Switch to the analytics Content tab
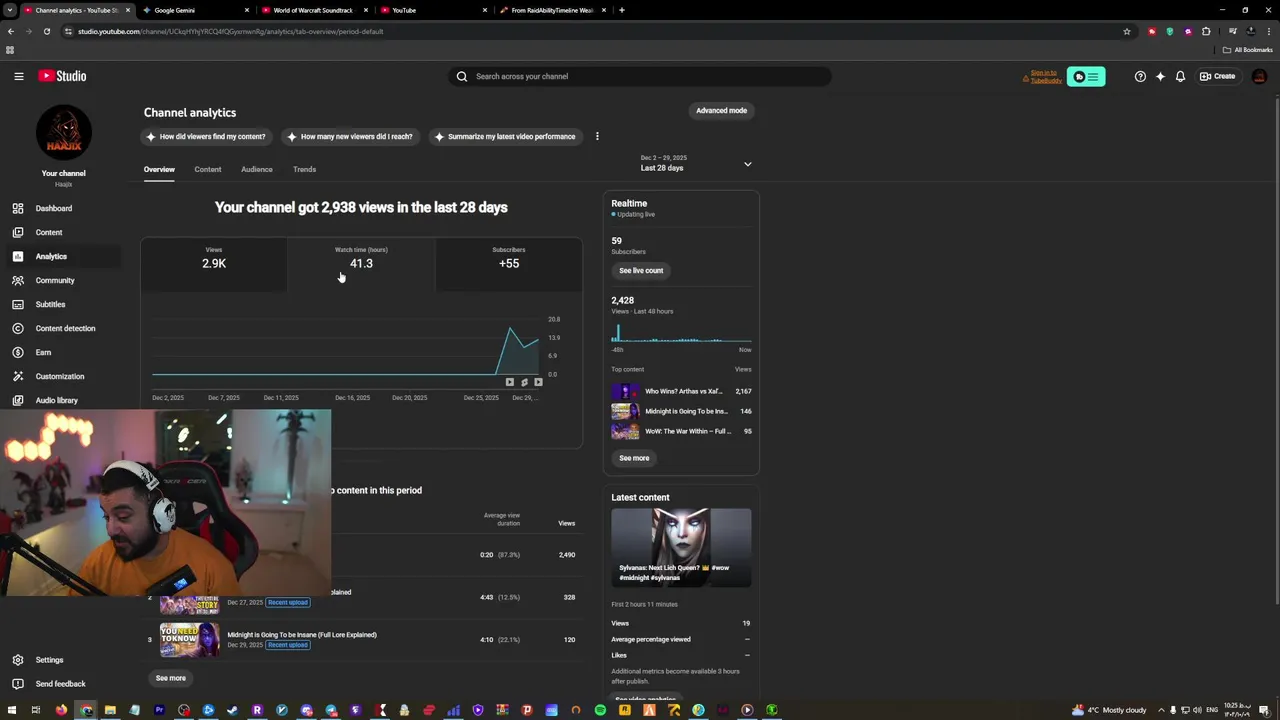1280x720 pixels. [x=208, y=169]
